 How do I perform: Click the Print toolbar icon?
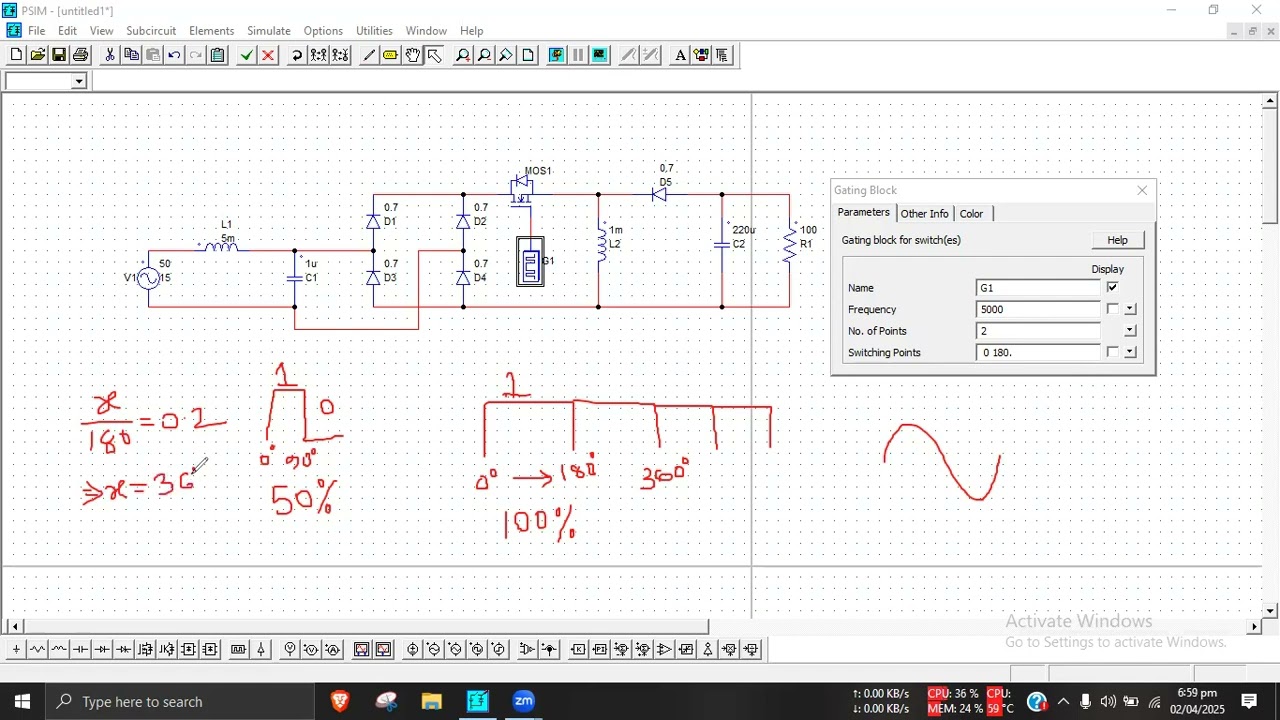(80, 55)
